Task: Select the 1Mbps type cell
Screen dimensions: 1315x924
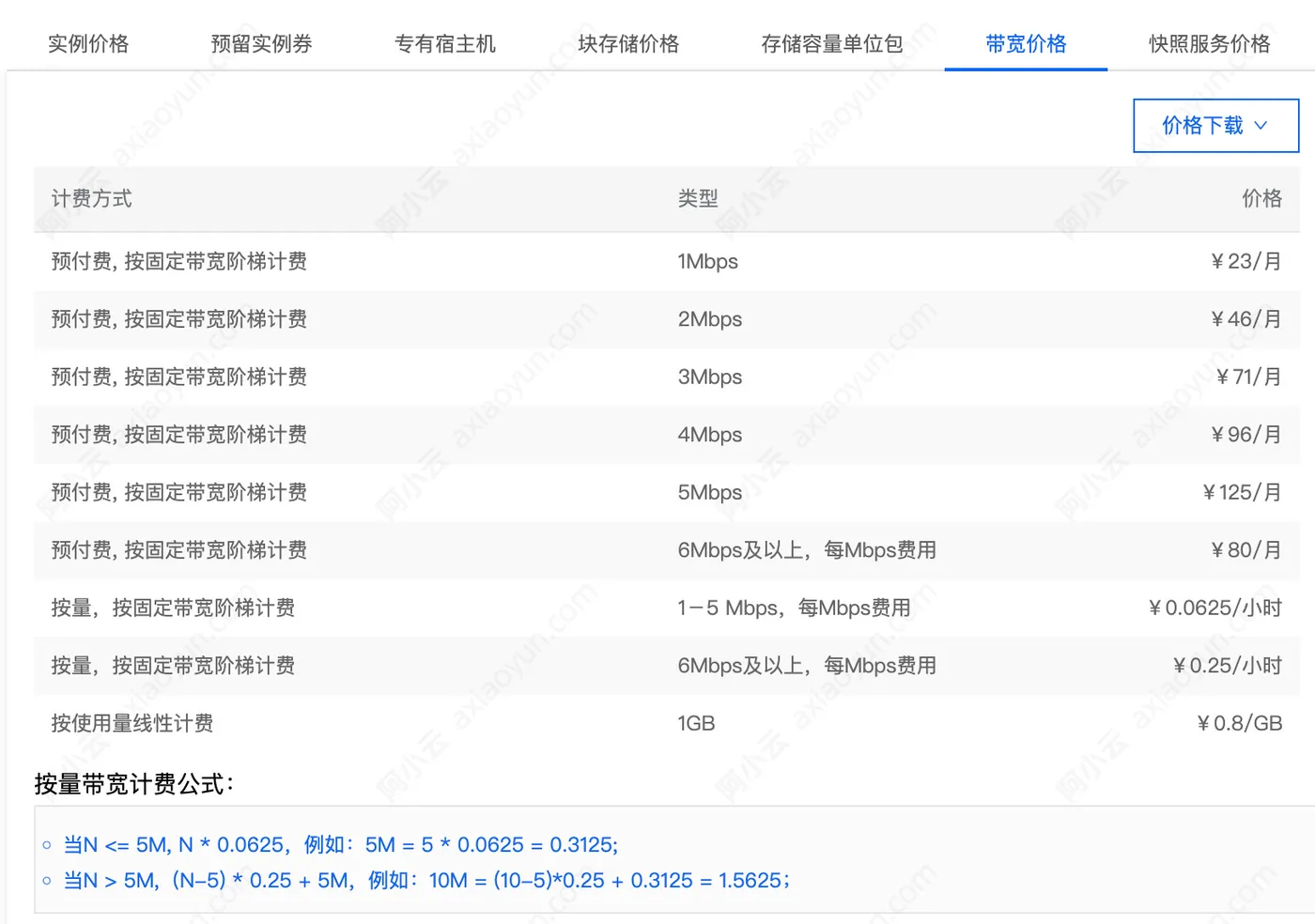Action: point(708,262)
